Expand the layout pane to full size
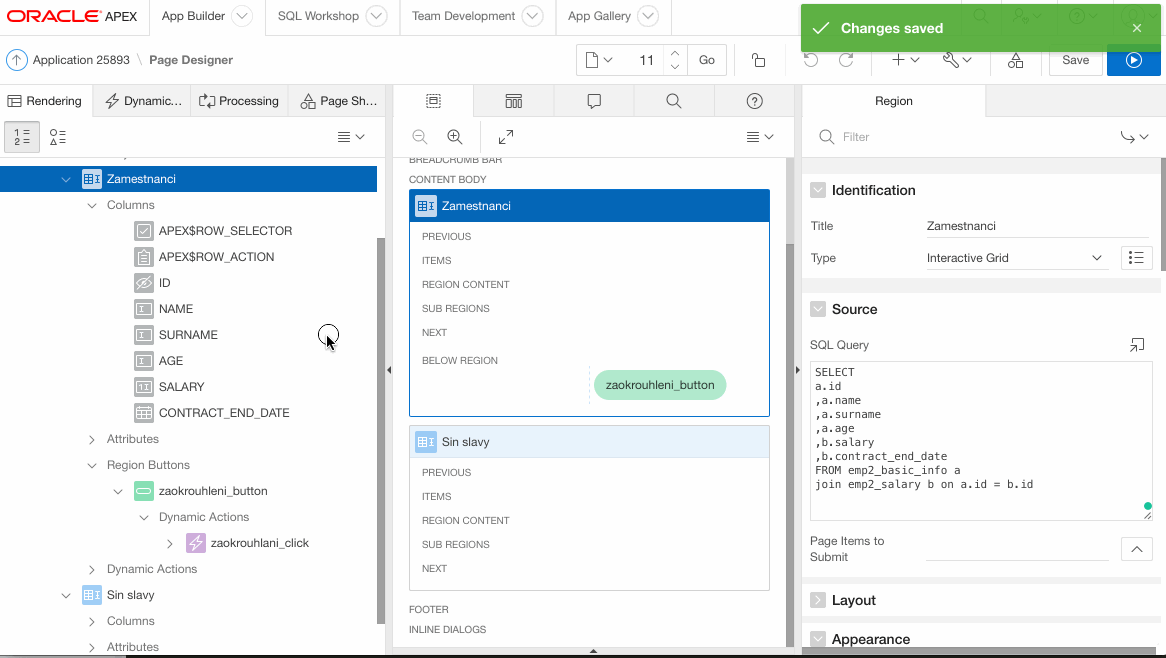1166x658 pixels. pos(506,137)
